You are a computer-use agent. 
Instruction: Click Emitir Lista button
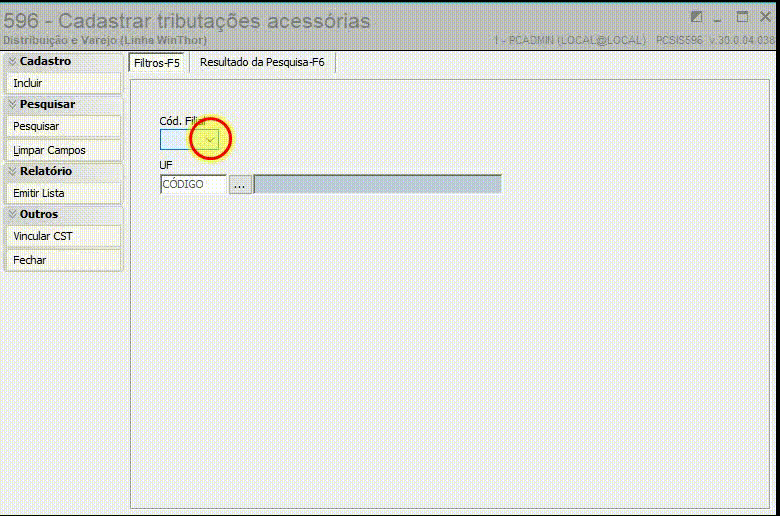63,193
